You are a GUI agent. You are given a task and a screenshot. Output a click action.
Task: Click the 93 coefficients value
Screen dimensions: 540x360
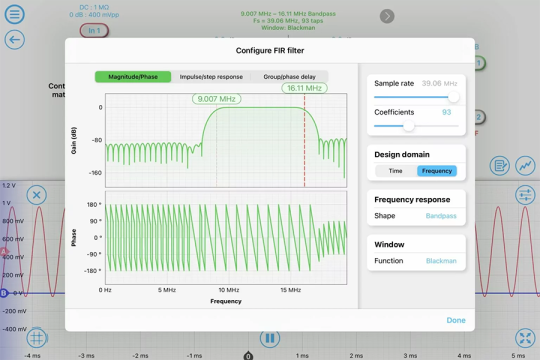pos(446,112)
